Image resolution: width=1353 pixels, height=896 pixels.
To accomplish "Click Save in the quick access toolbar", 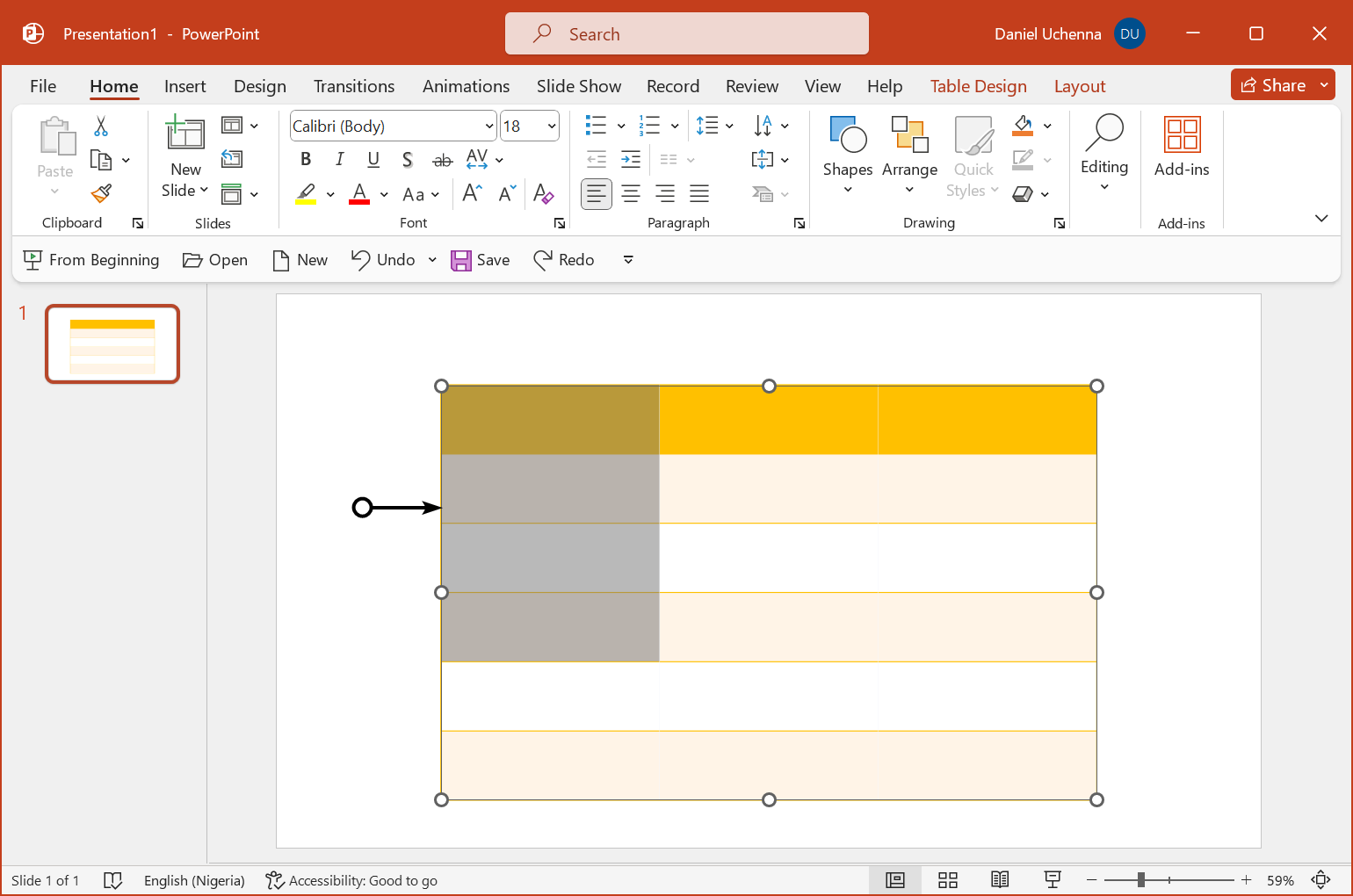I will 481,260.
